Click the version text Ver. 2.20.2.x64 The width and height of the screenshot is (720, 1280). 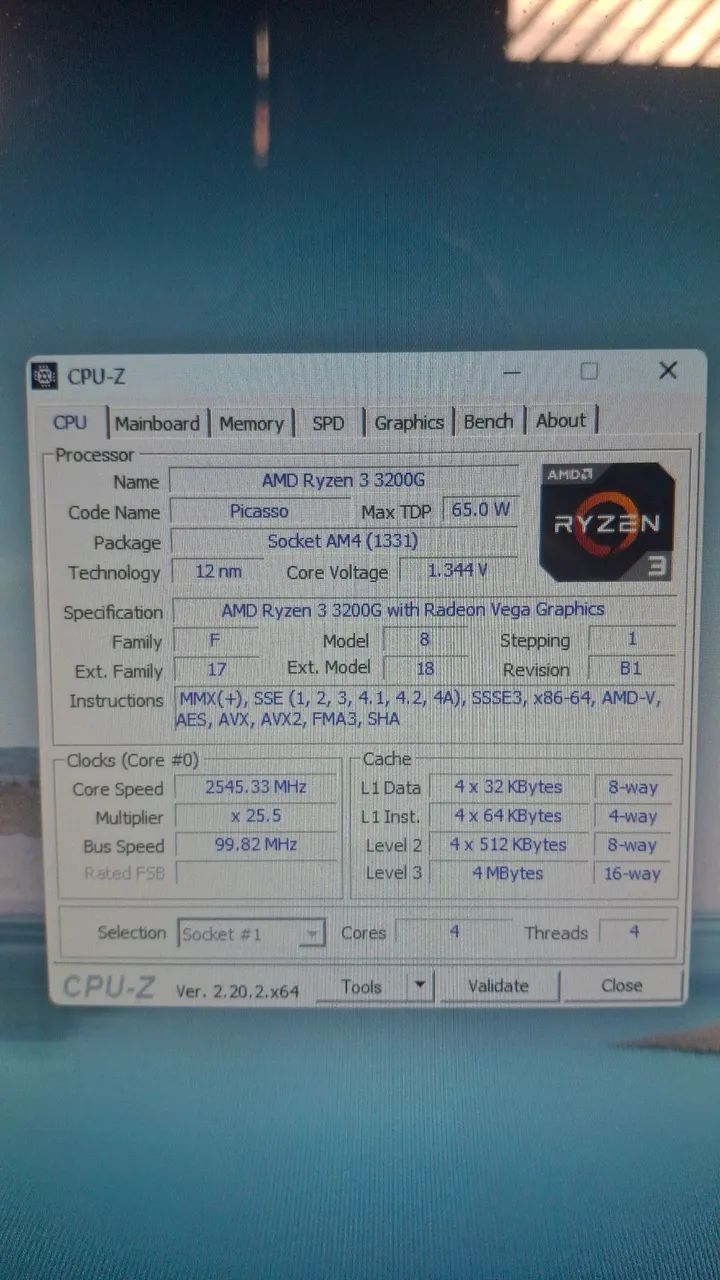238,991
